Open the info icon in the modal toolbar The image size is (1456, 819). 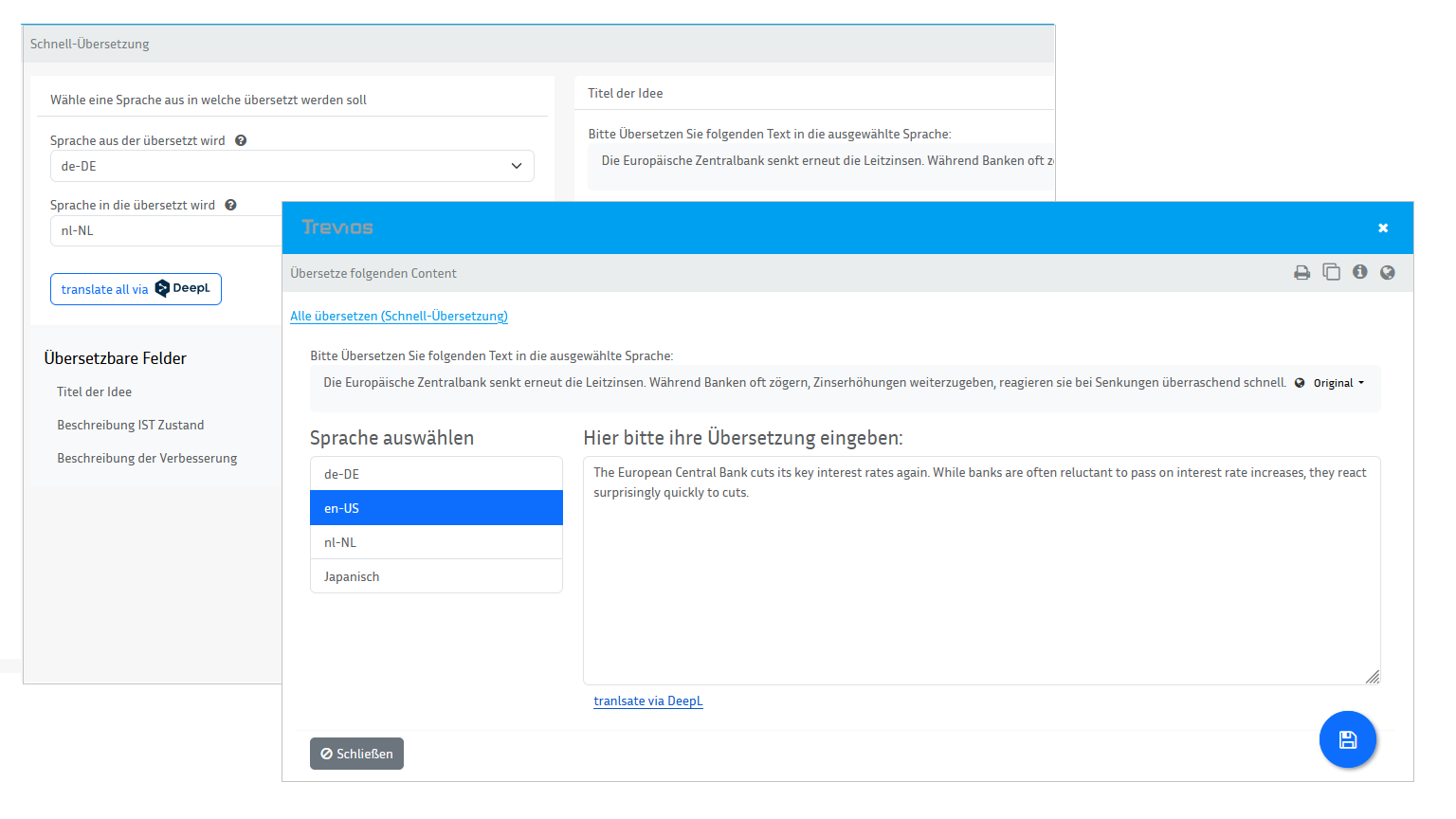[x=1359, y=272]
